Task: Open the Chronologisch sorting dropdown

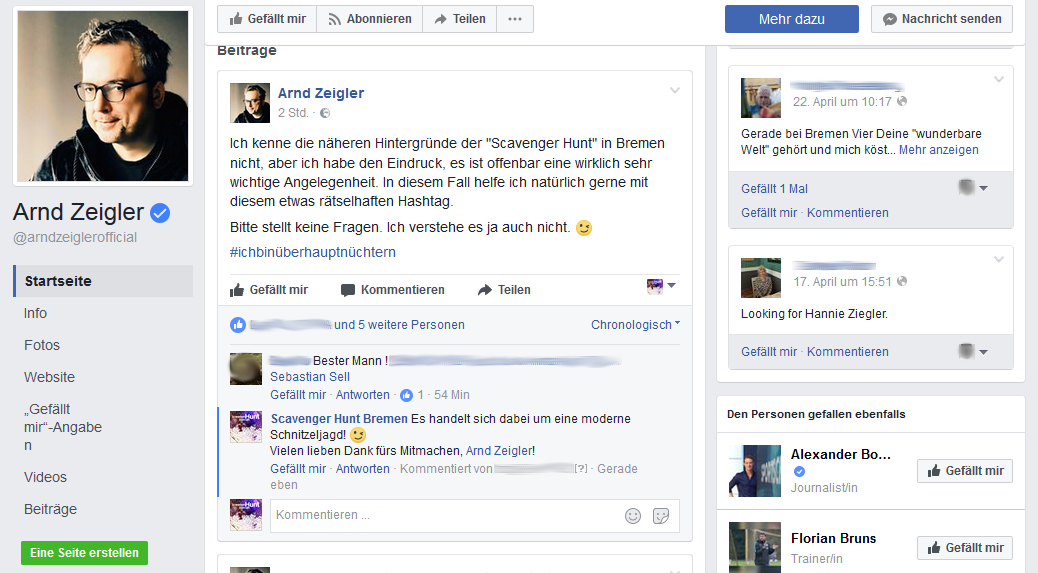Action: pos(635,325)
